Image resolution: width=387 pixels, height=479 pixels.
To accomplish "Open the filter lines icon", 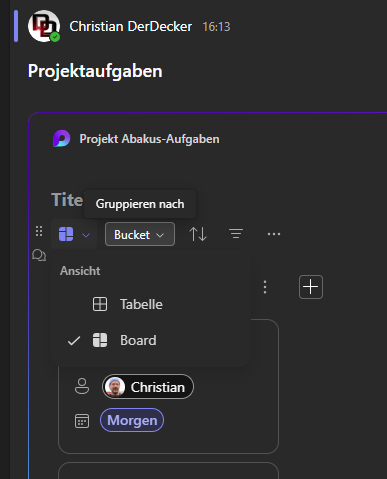I will pos(236,234).
